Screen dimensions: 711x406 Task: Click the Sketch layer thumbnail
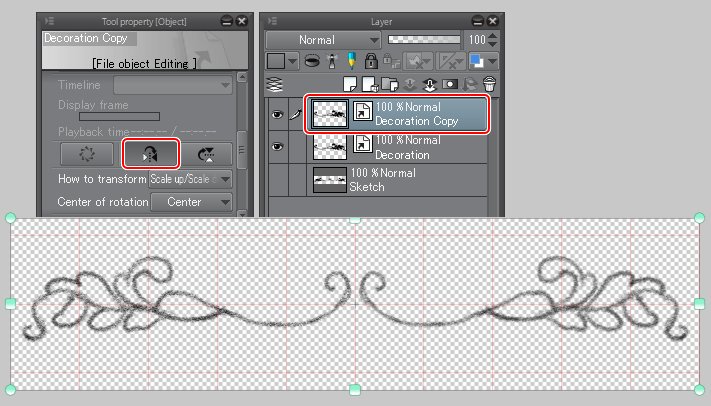(x=330, y=180)
